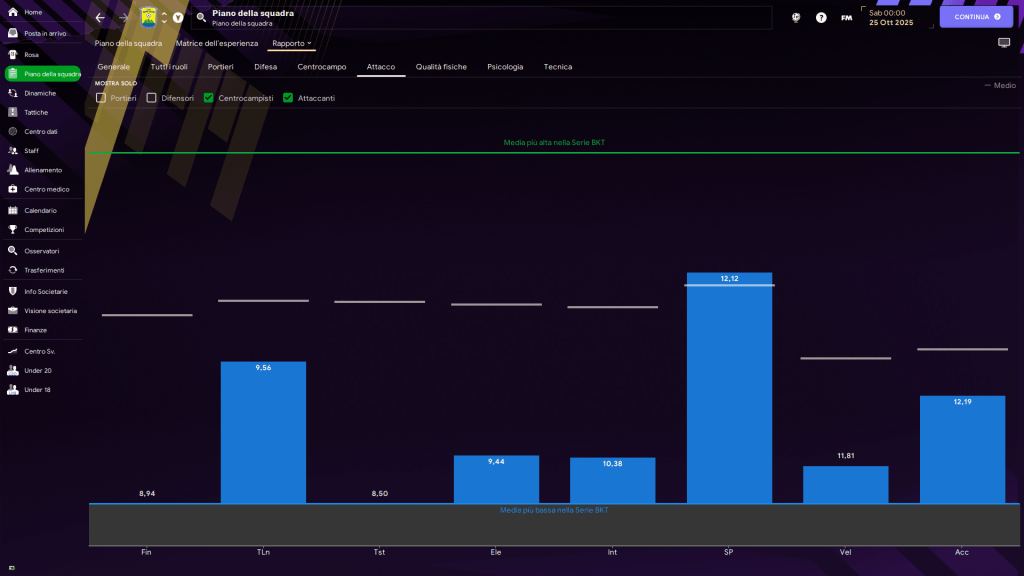Open the Calendario section
Image resolution: width=1024 pixels, height=576 pixels.
[40, 210]
